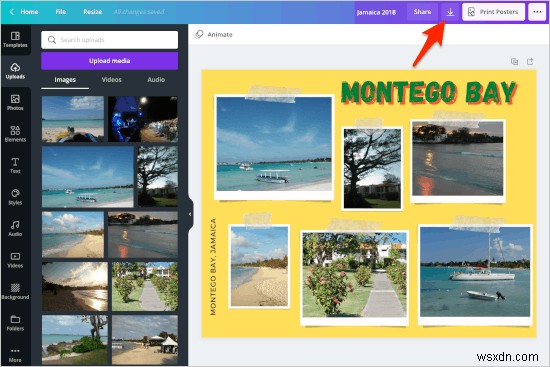Screen dimensions: 550x367
Task: Click the add page icon above canvas
Action: click(530, 61)
